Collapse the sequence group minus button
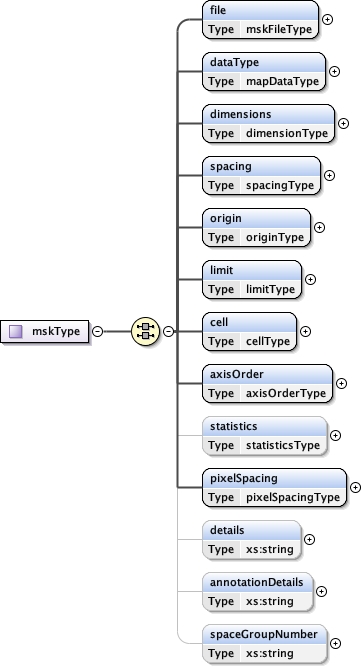The height and width of the screenshot is (668, 363). coord(169,331)
